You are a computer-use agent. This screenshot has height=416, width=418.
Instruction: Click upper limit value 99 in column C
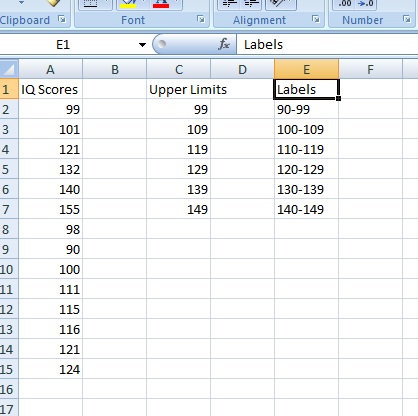pyautogui.click(x=178, y=109)
